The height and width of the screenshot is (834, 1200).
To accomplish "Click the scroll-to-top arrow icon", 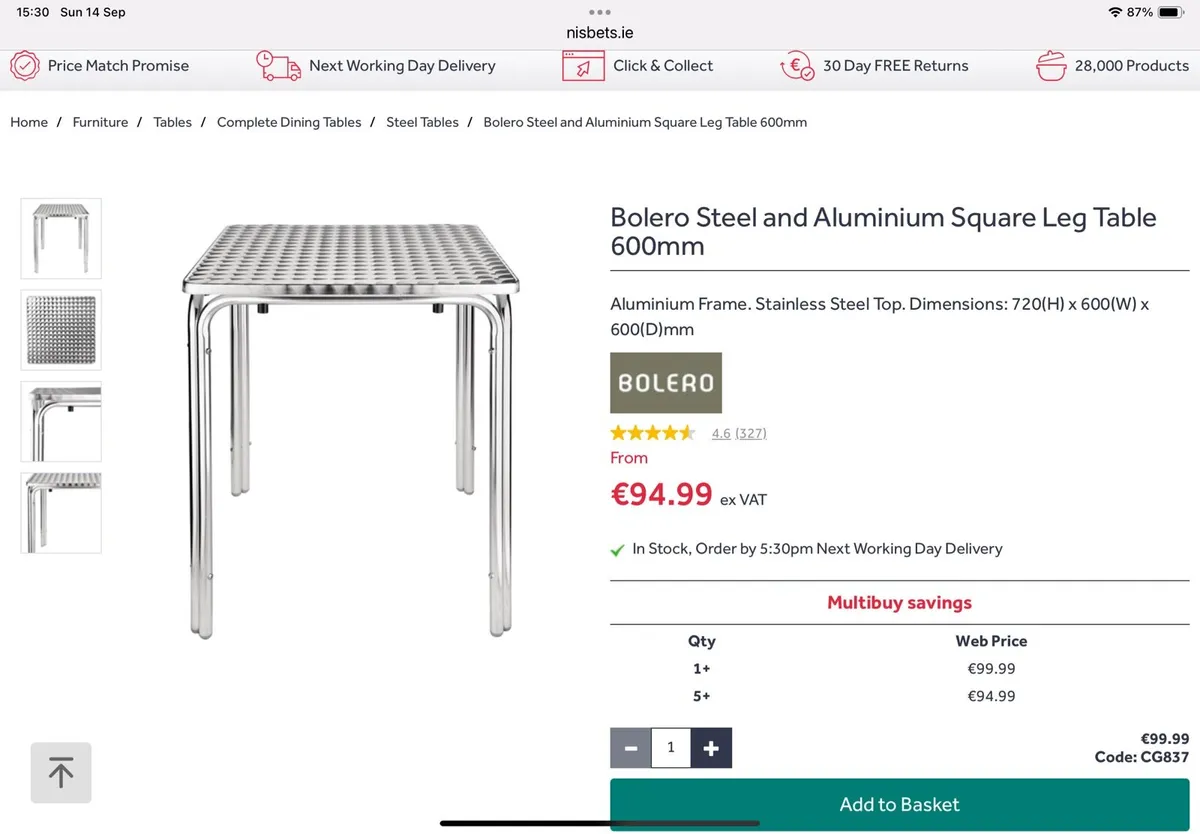I will click(60, 772).
